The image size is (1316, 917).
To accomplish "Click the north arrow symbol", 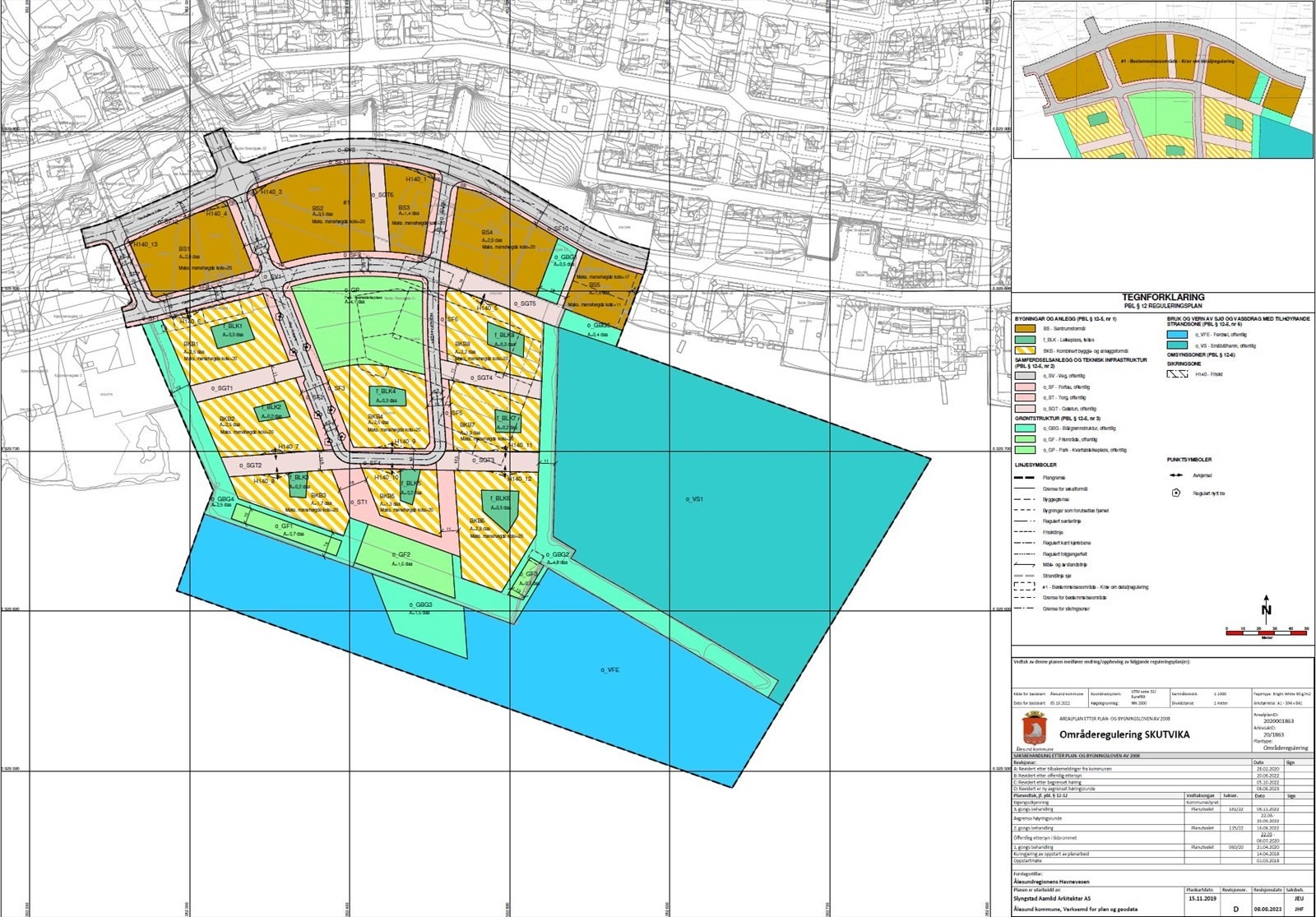I will 1267,609.
